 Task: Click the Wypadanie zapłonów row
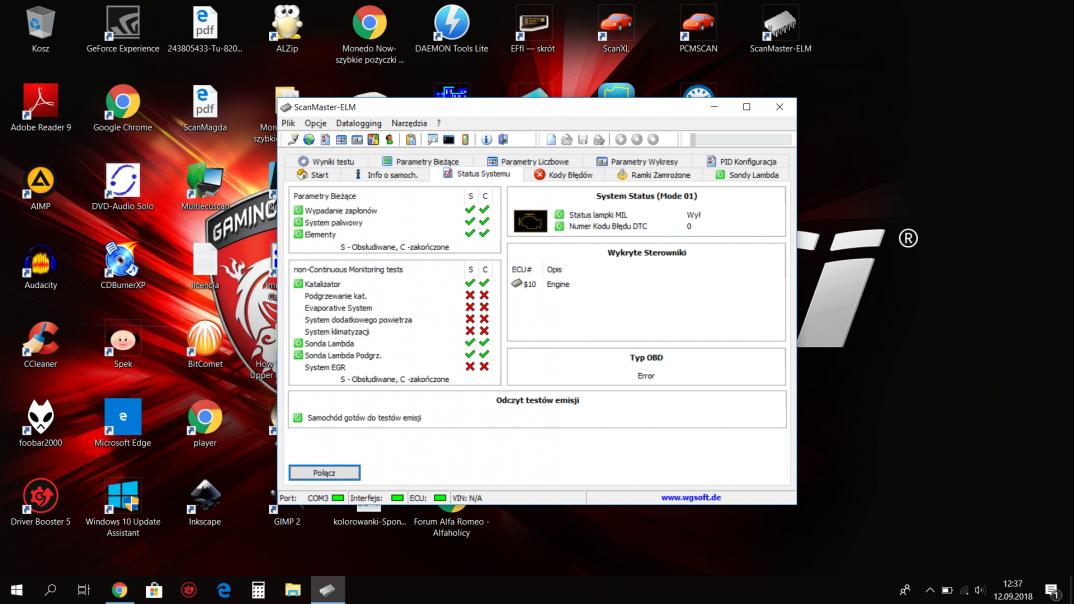[390, 210]
